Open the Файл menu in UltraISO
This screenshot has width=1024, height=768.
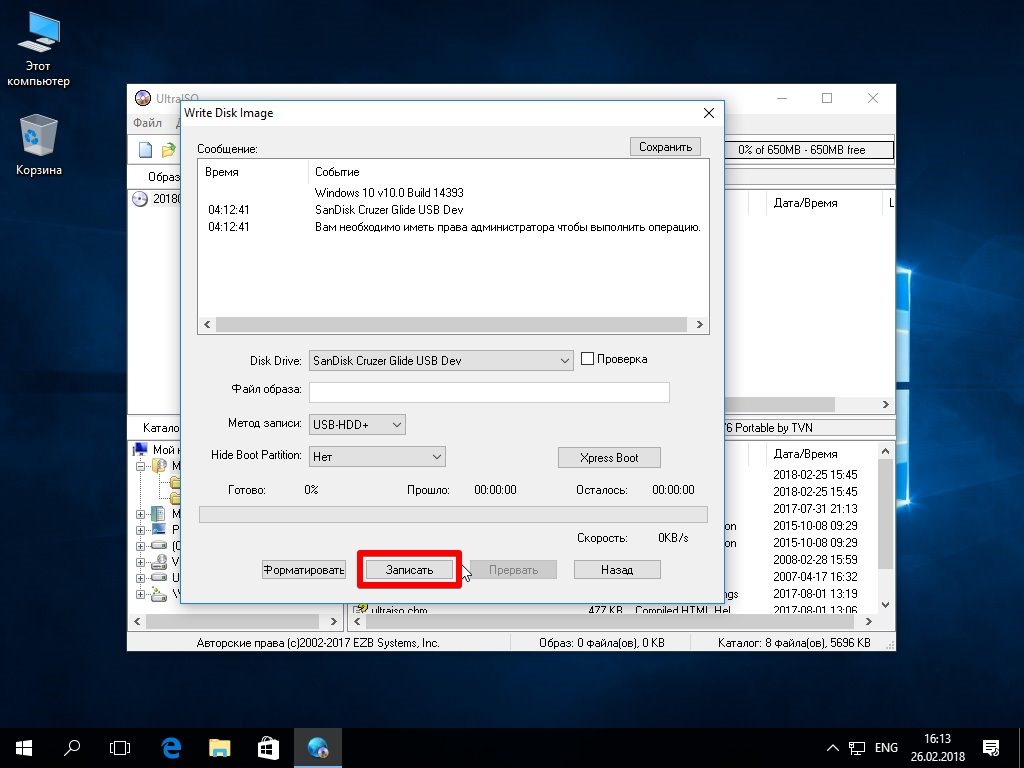(x=148, y=123)
